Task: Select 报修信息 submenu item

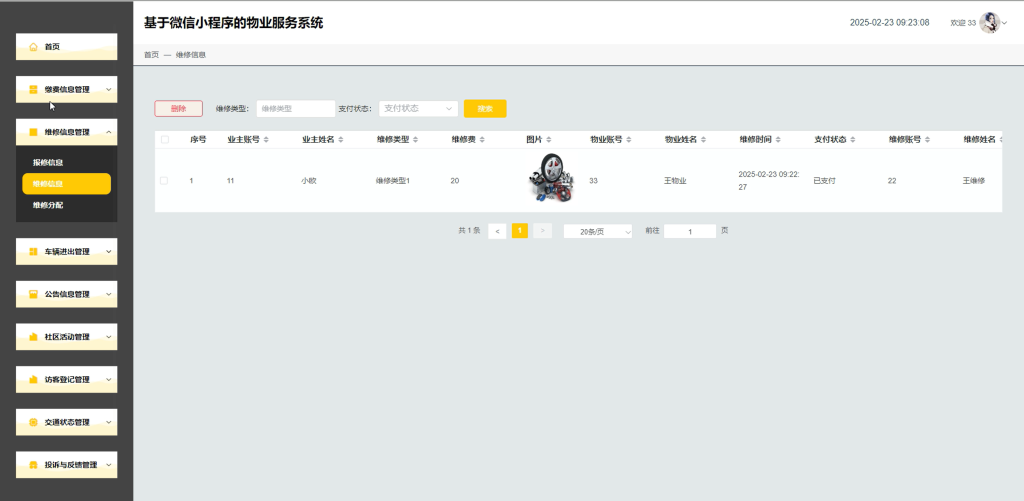Action: click(67, 162)
